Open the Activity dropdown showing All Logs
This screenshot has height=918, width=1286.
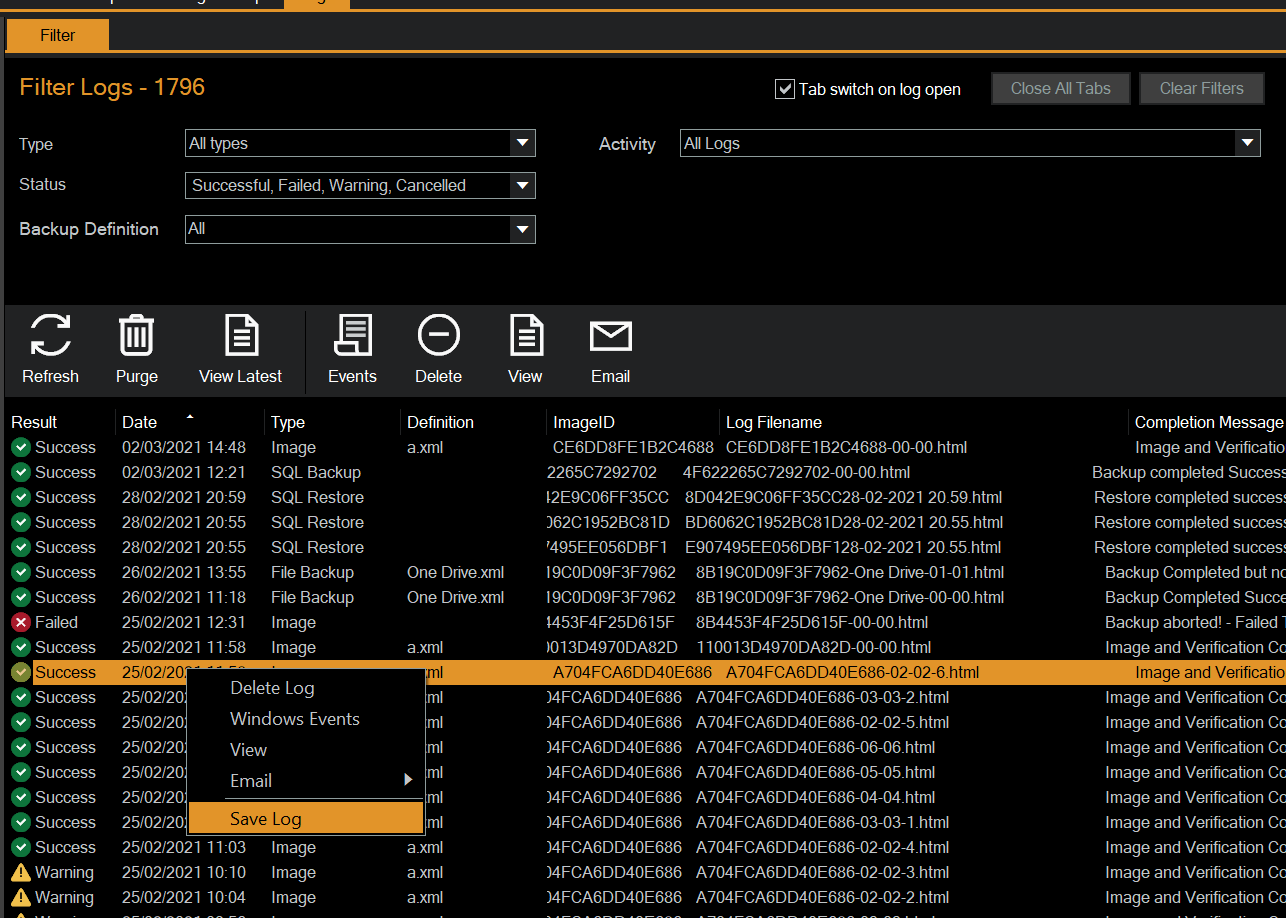click(x=969, y=143)
